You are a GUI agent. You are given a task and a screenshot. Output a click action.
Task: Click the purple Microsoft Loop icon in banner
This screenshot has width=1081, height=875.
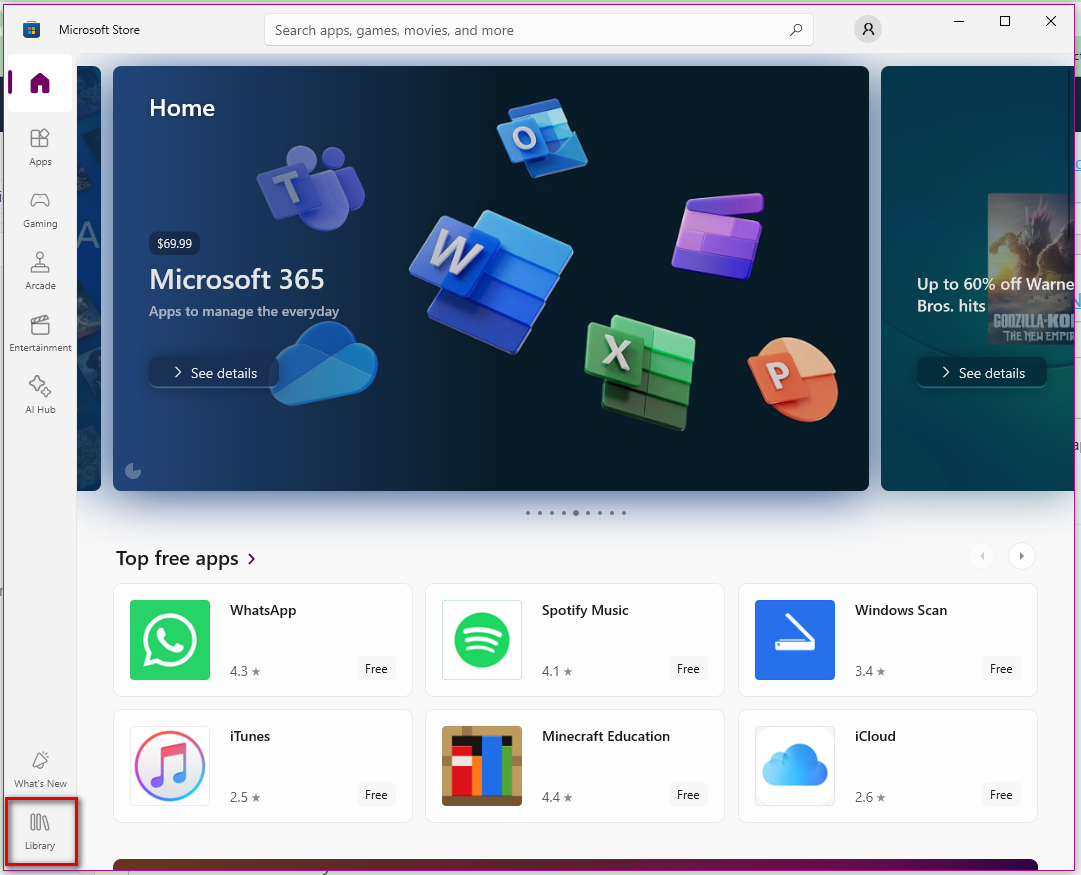point(718,236)
